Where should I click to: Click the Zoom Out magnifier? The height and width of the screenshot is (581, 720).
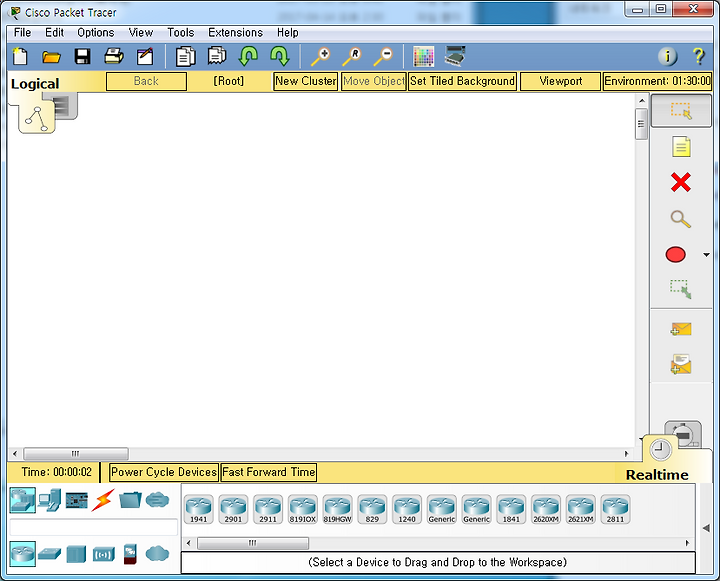click(x=383, y=56)
